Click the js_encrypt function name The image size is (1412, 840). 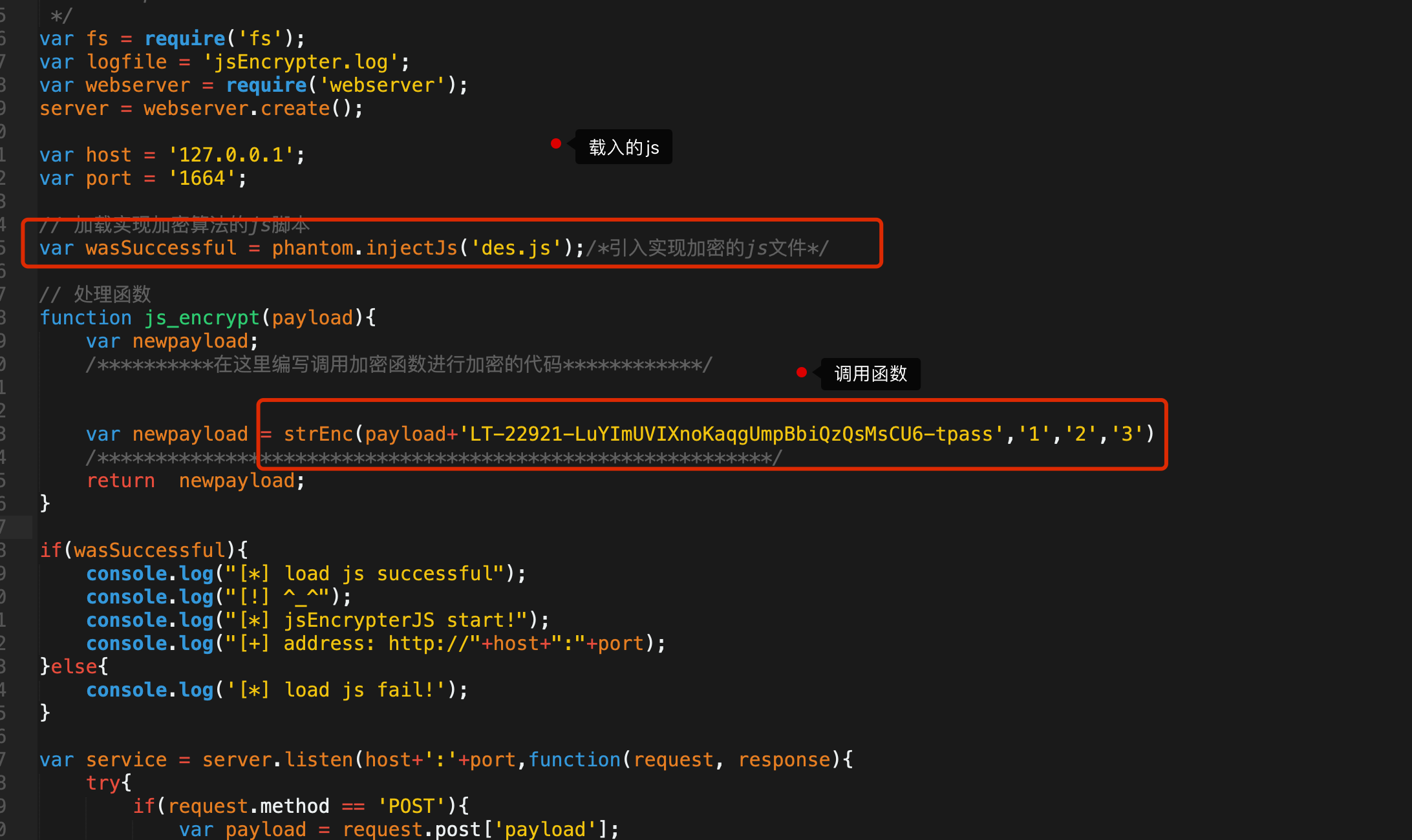click(x=202, y=318)
